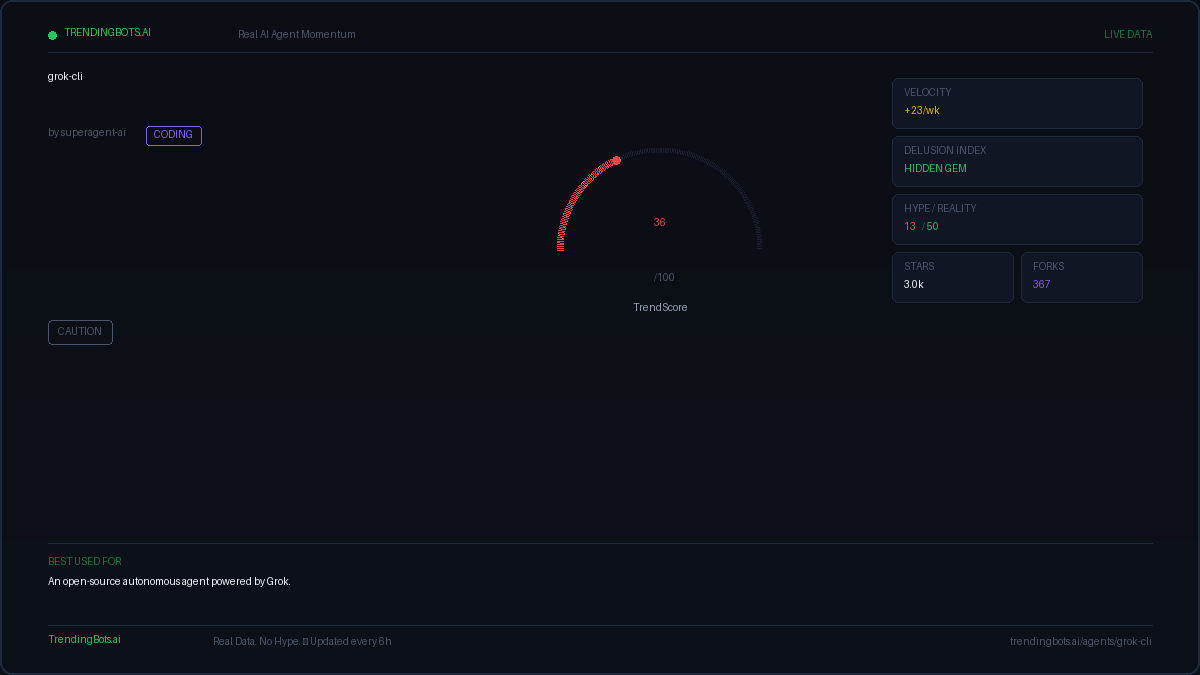
Task: Click the CODING category tag
Action: pyautogui.click(x=174, y=135)
